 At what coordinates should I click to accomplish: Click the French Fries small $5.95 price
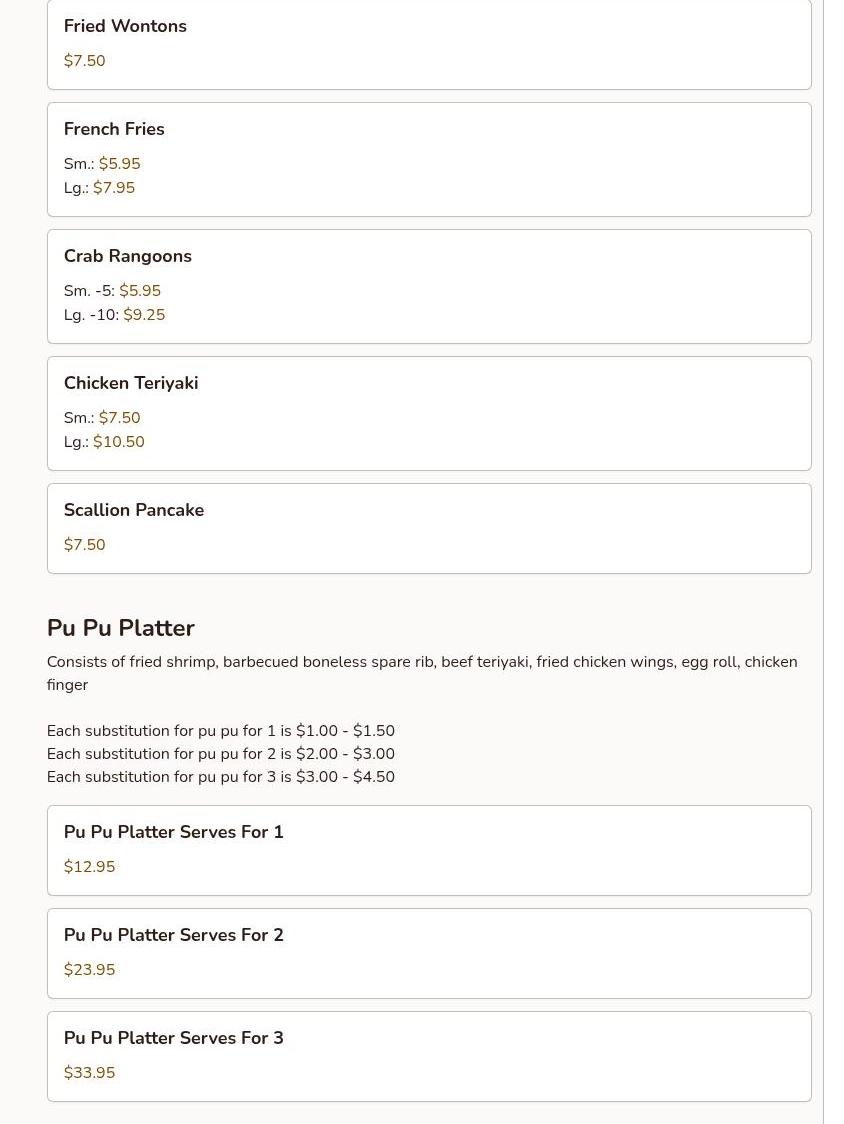119,164
